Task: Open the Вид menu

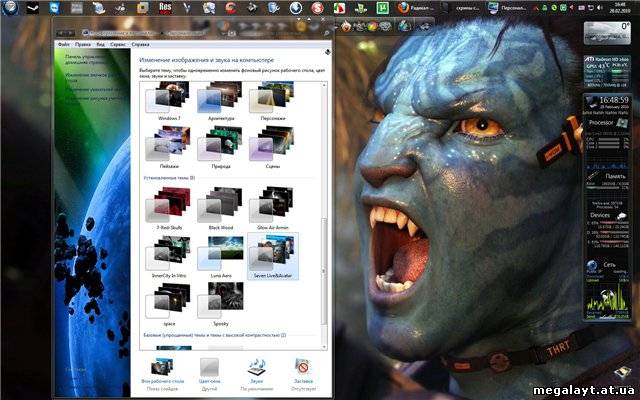Action: point(100,44)
